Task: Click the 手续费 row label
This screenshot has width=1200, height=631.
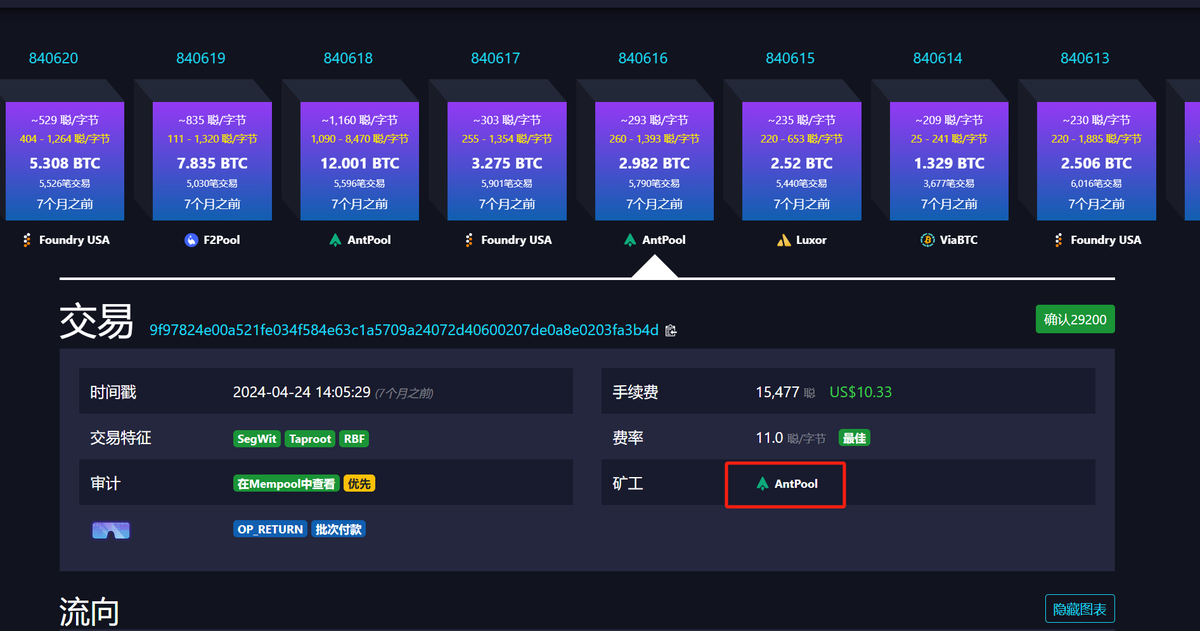Action: [x=636, y=393]
